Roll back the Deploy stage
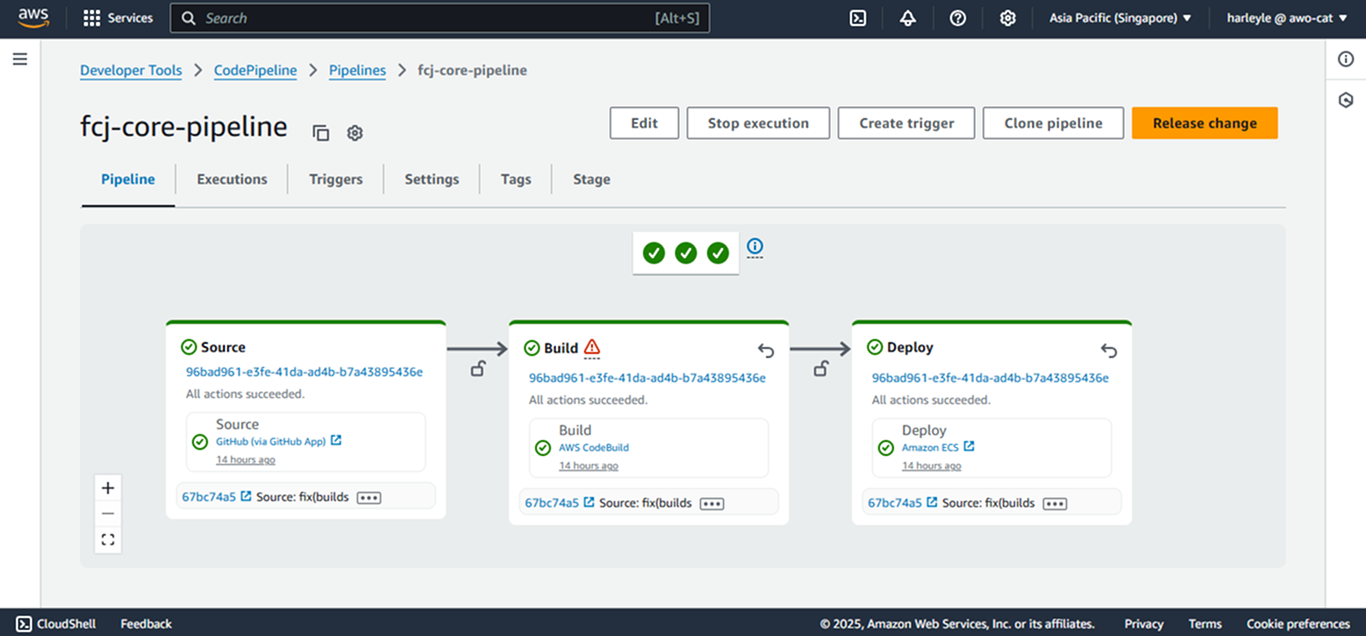 (x=1109, y=350)
